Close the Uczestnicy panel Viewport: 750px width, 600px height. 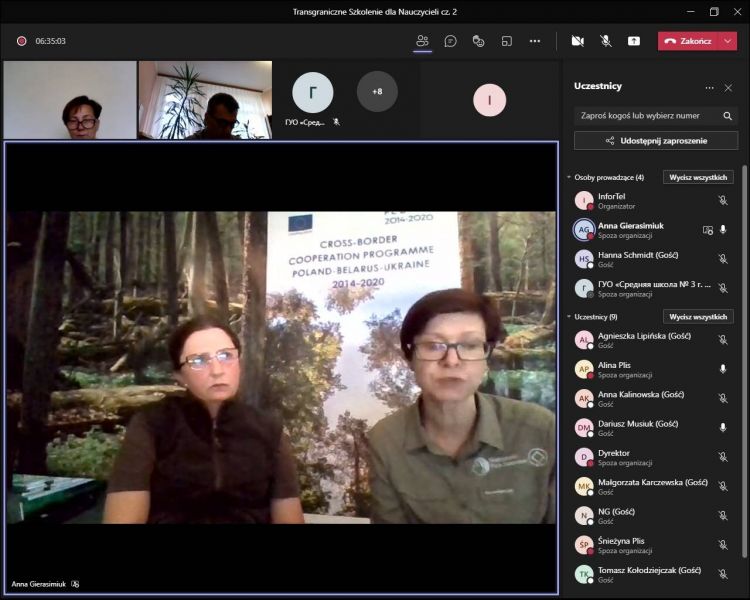click(x=728, y=87)
